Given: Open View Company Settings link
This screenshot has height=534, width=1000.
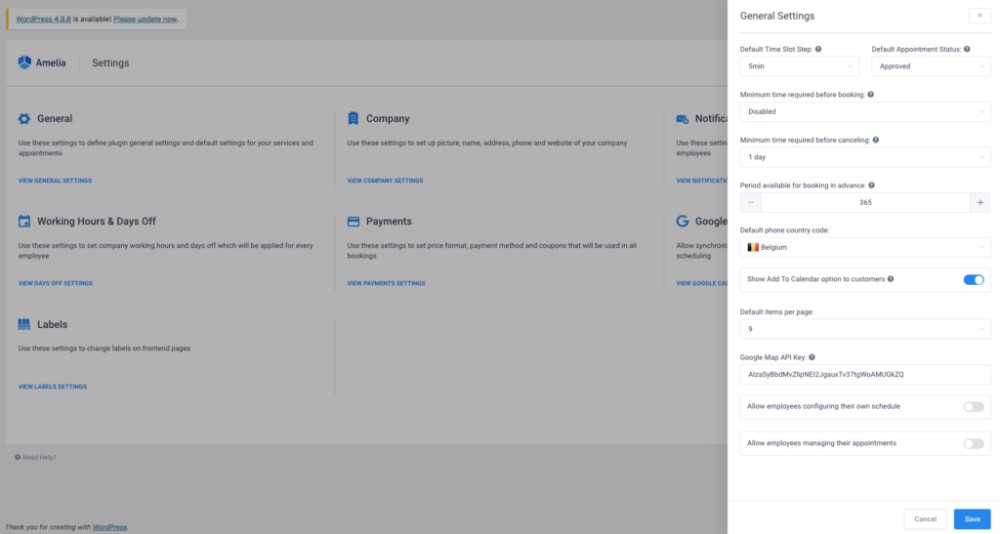Looking at the screenshot, I should (385, 181).
